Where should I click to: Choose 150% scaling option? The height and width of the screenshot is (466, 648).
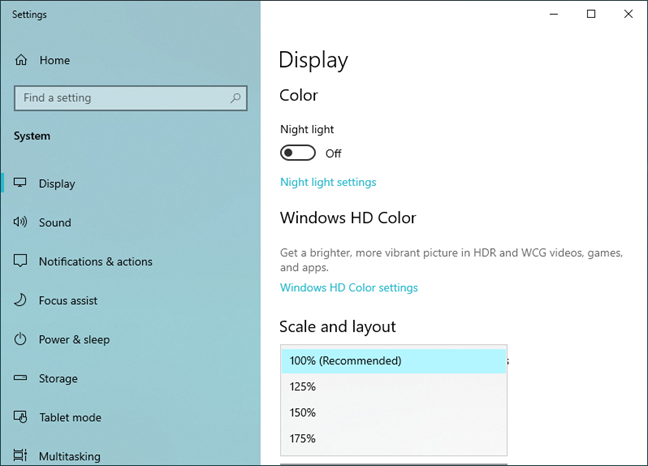[x=394, y=413]
